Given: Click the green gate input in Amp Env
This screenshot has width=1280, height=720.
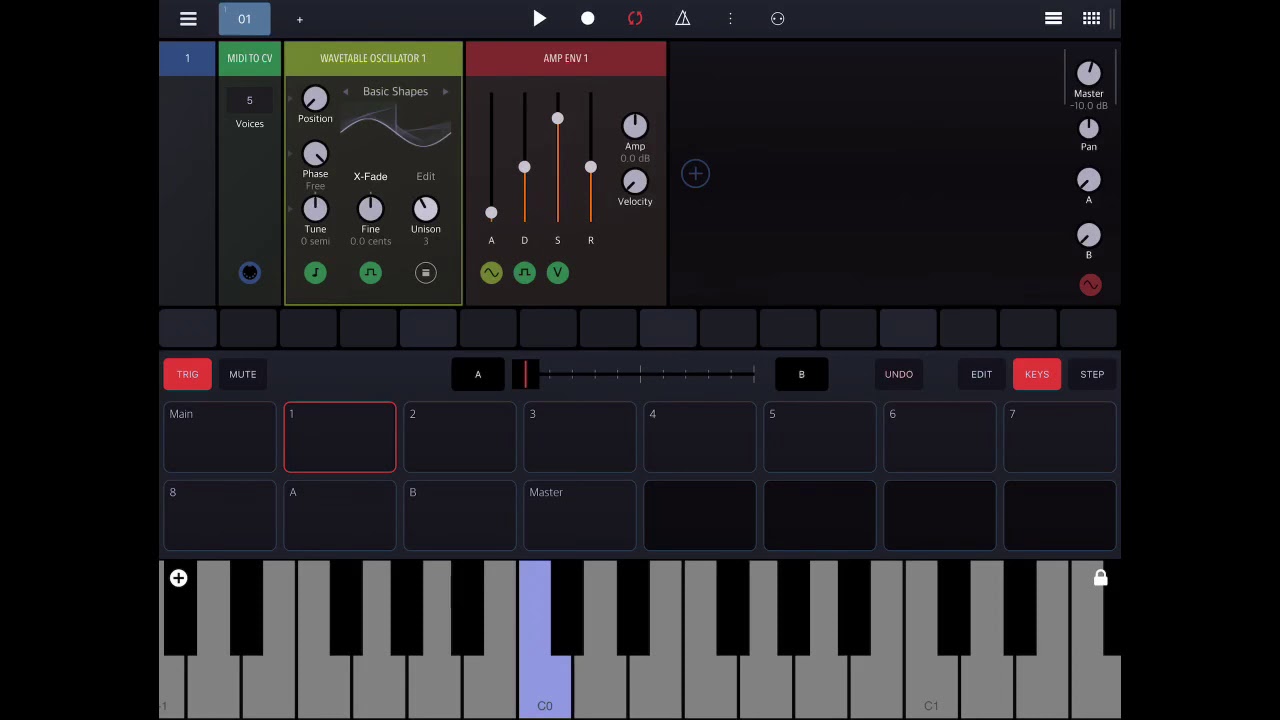Looking at the screenshot, I should click(x=524, y=272).
